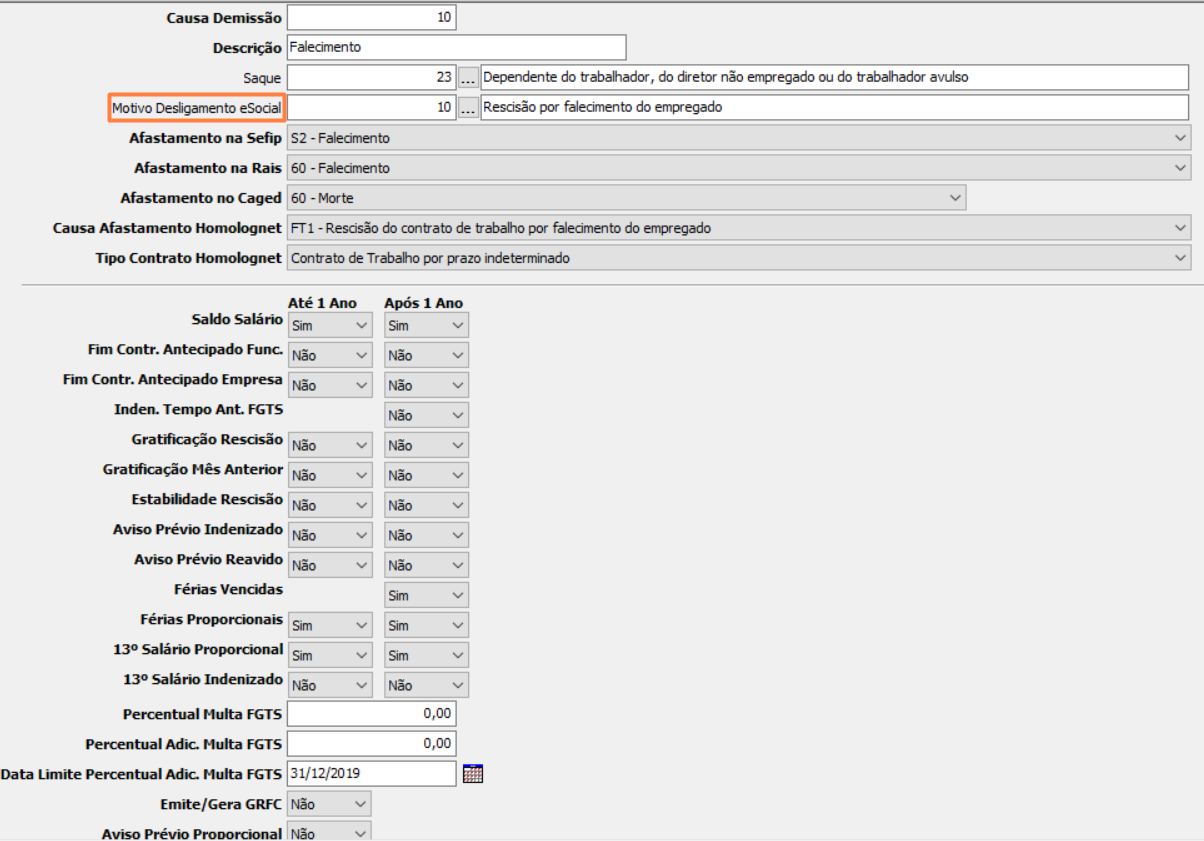Open Causa Afastamento Homolognet dropdown
1204x841 pixels.
pyautogui.click(x=739, y=228)
